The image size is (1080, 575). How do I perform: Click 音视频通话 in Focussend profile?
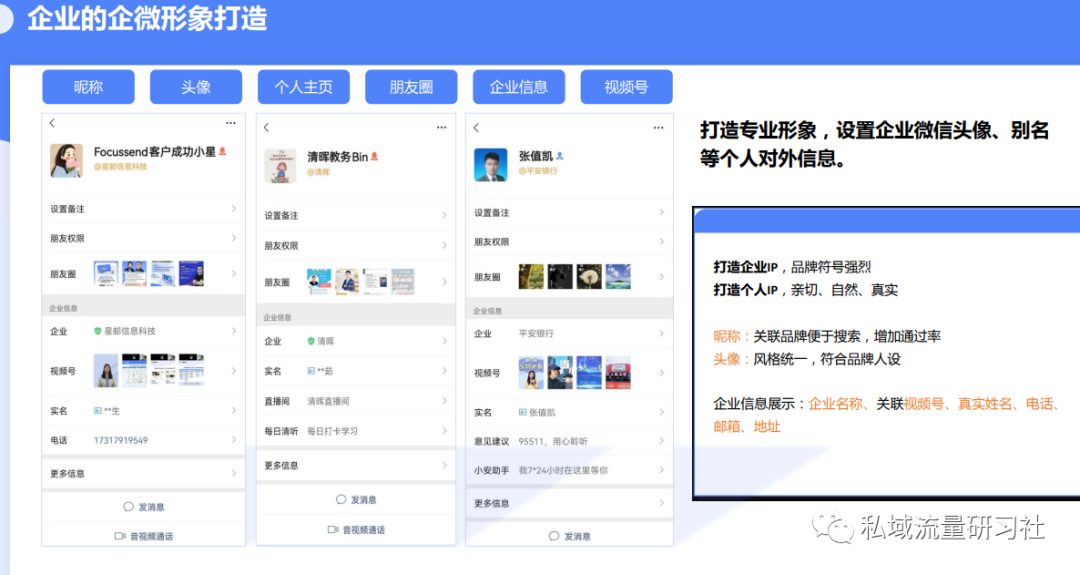click(x=143, y=536)
